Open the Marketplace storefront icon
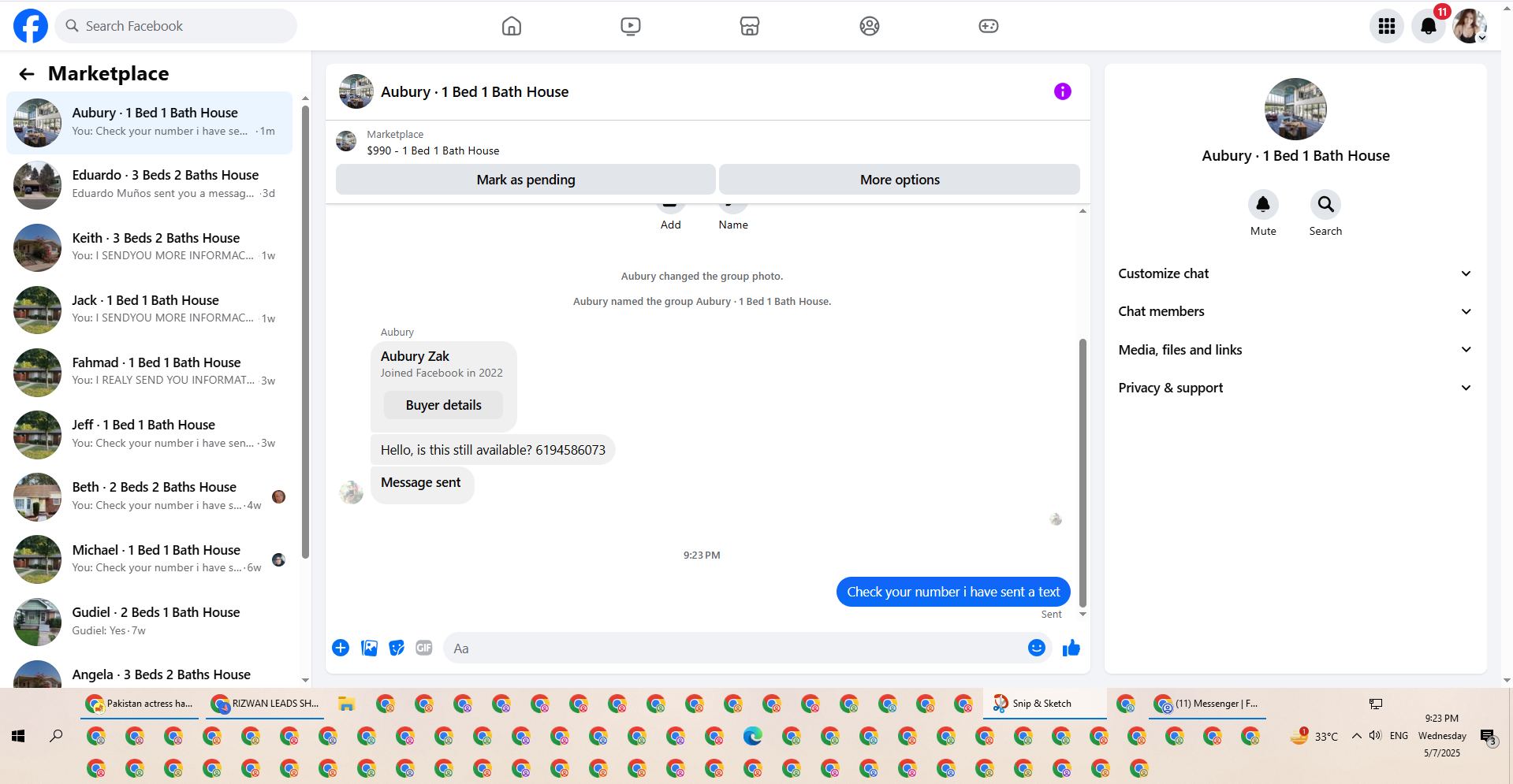The width and height of the screenshot is (1513, 784). point(750,26)
